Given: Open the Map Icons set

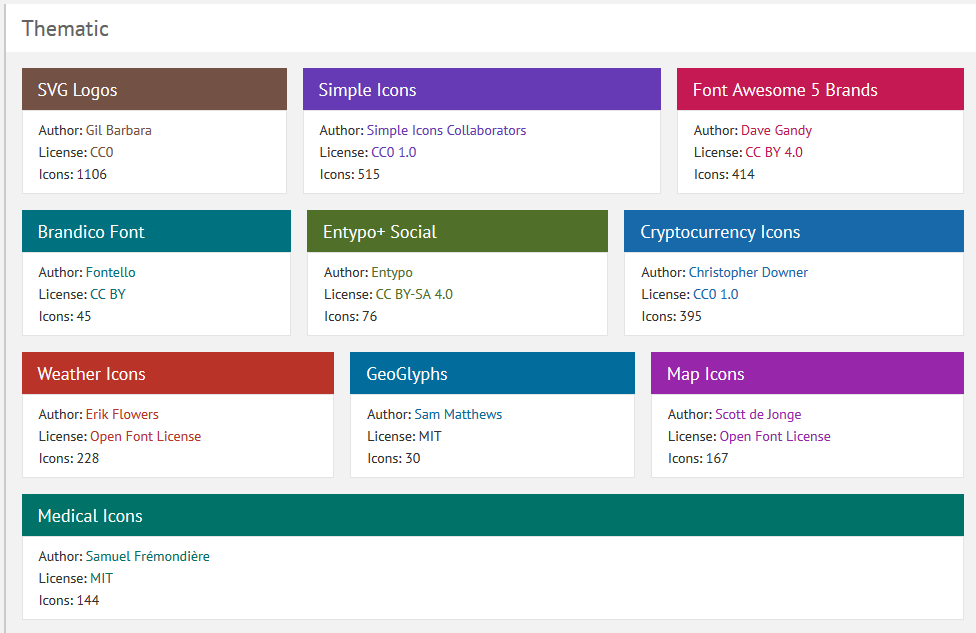Looking at the screenshot, I should 807,373.
